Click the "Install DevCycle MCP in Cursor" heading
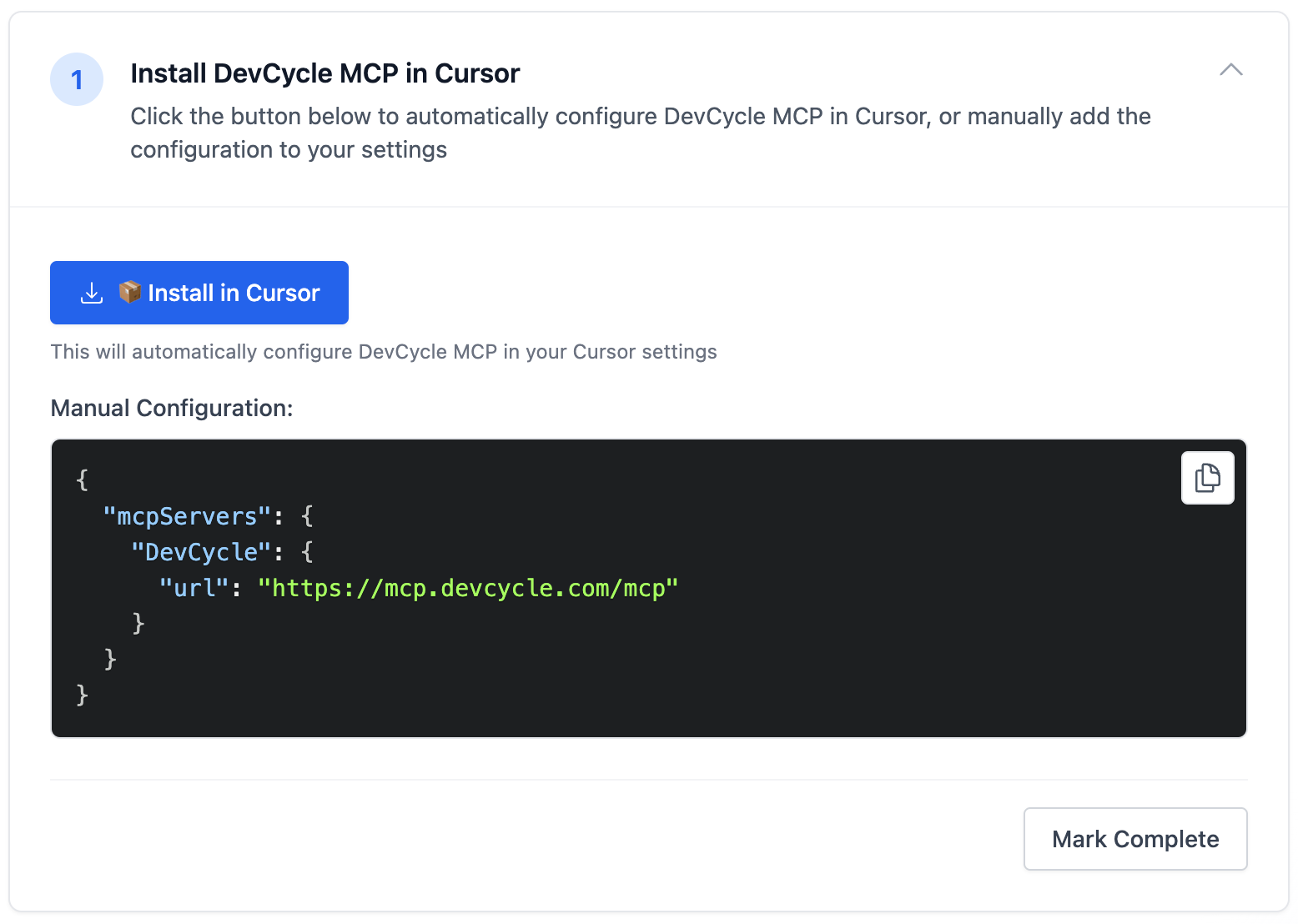Viewport: 1298px width, 924px height. click(325, 73)
